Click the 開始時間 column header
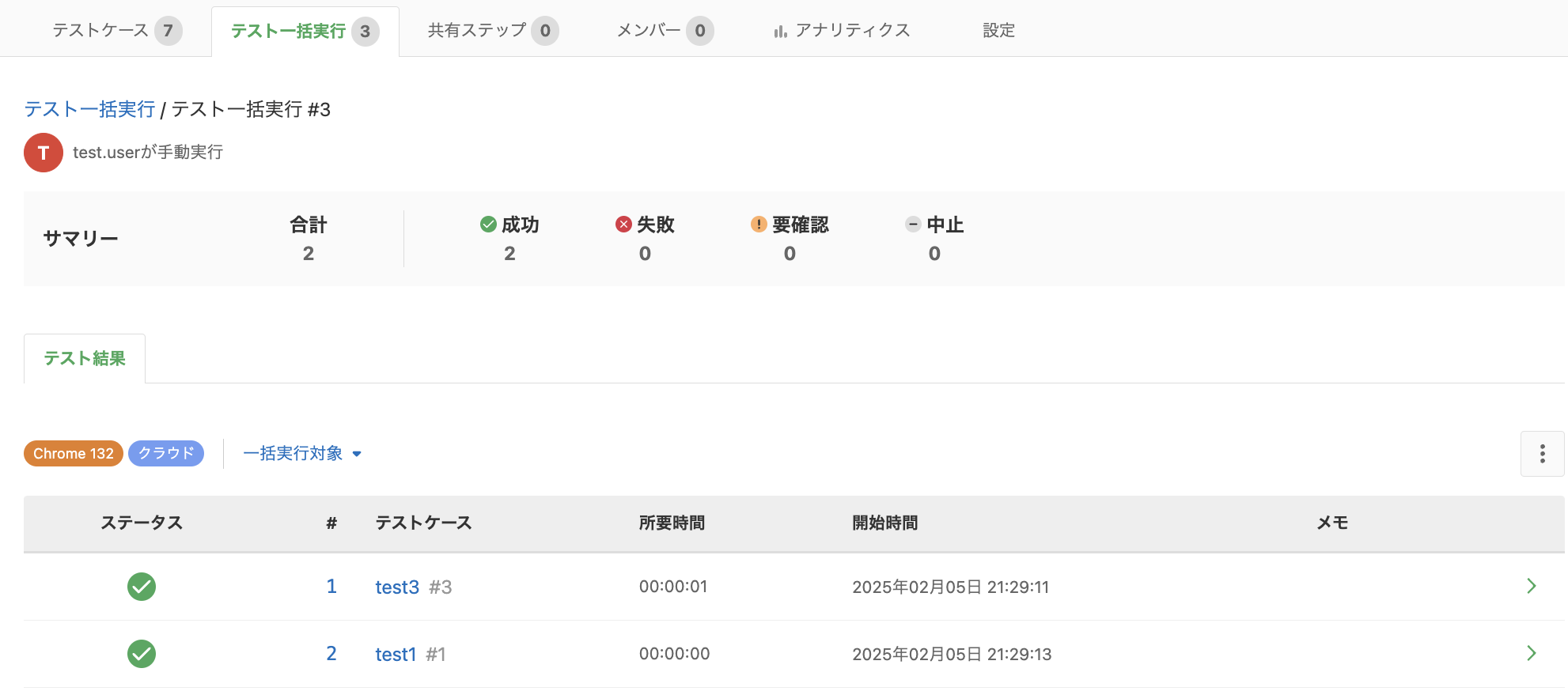1568x691 pixels. (x=884, y=523)
